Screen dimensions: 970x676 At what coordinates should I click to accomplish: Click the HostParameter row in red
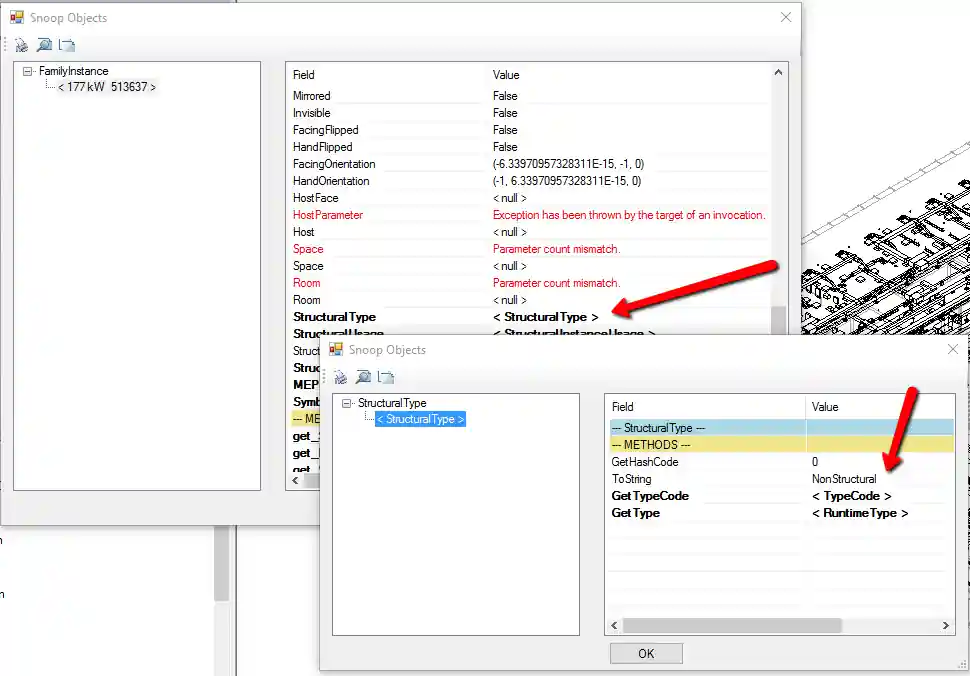(x=328, y=215)
